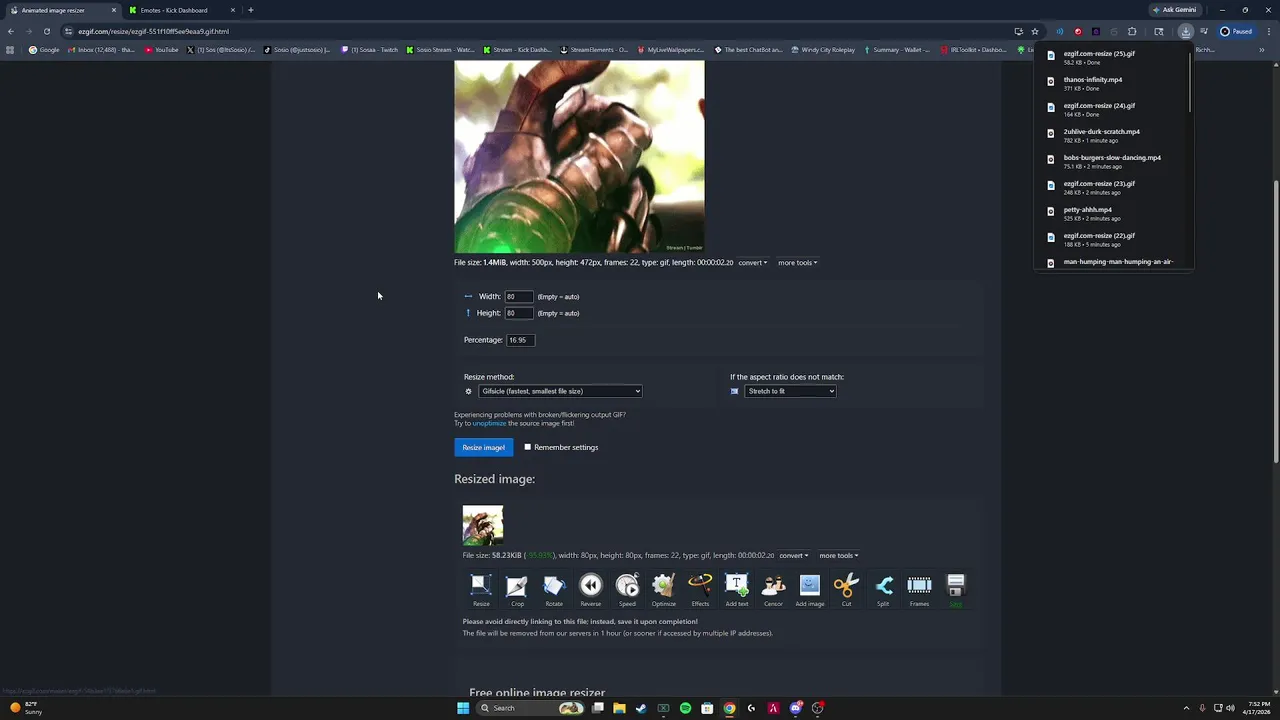The image size is (1280, 720).
Task: Click the Paused profile button
Action: pos(1236,31)
